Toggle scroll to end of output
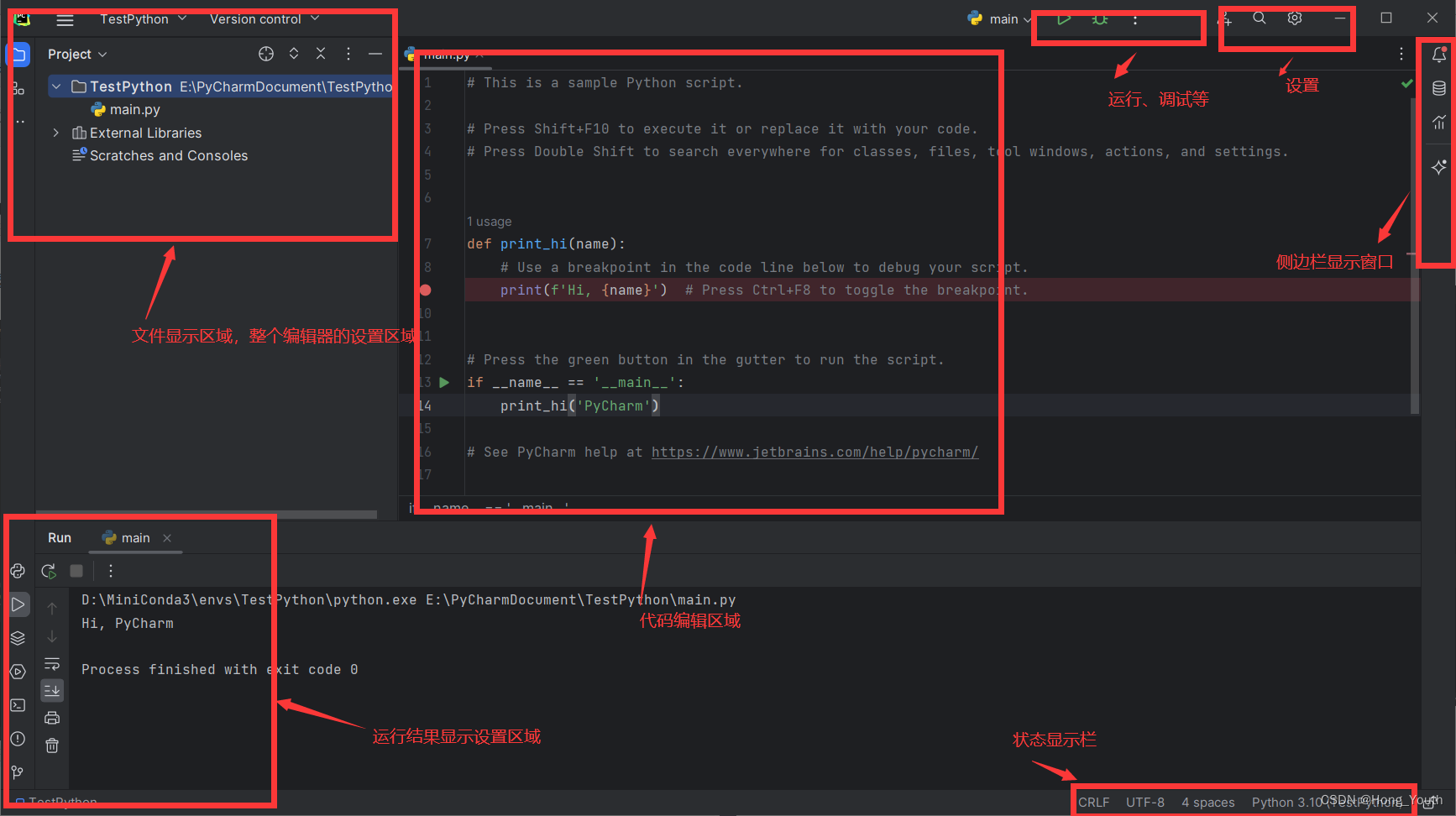 [52, 690]
